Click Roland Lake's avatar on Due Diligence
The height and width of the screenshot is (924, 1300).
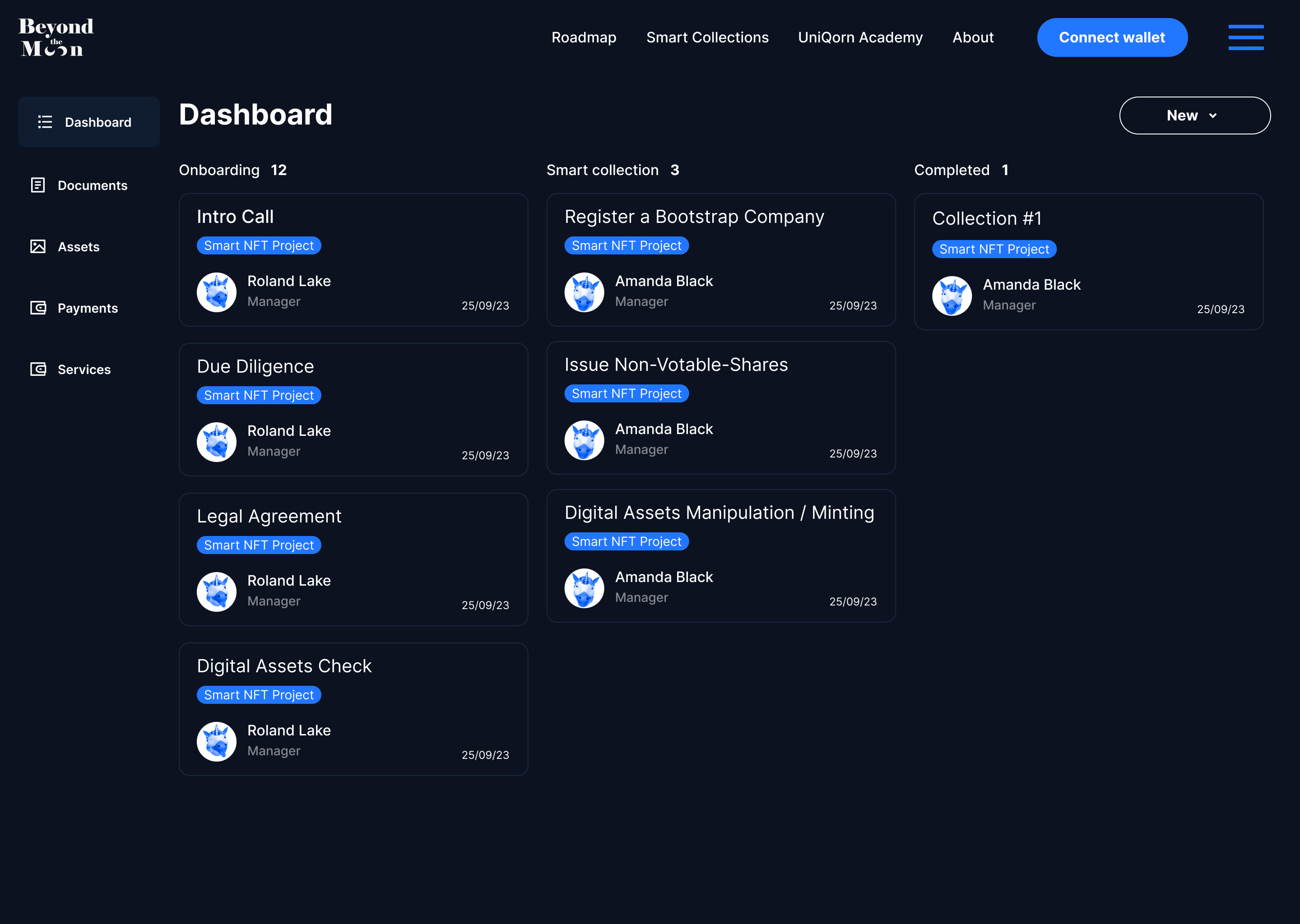click(x=216, y=442)
